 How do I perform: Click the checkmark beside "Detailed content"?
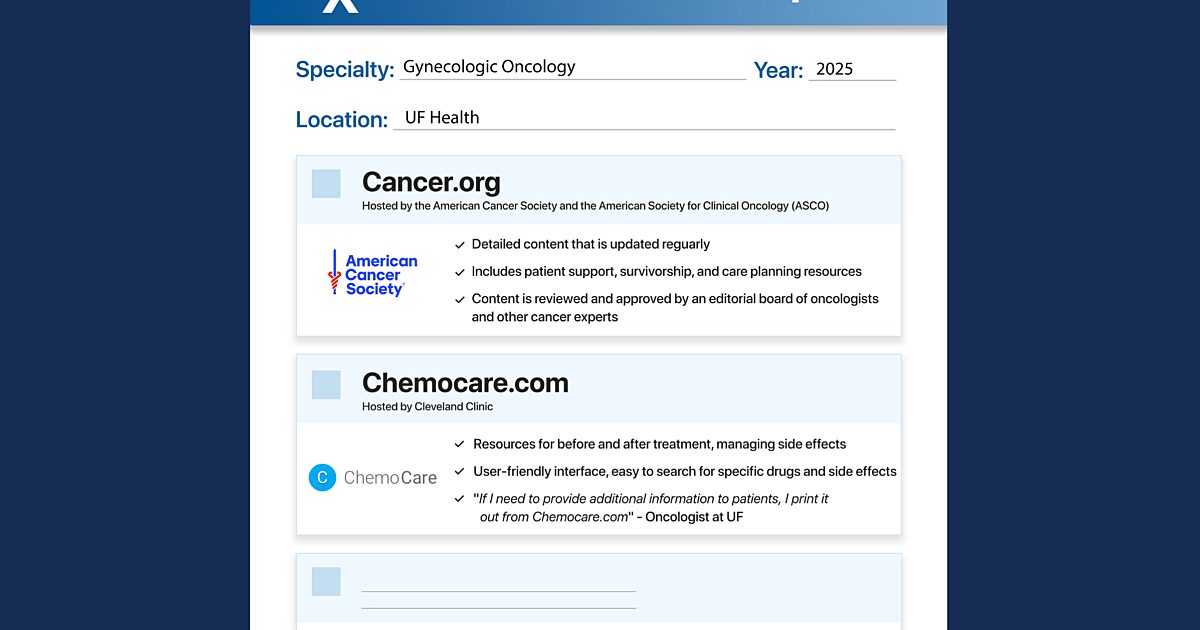point(460,244)
